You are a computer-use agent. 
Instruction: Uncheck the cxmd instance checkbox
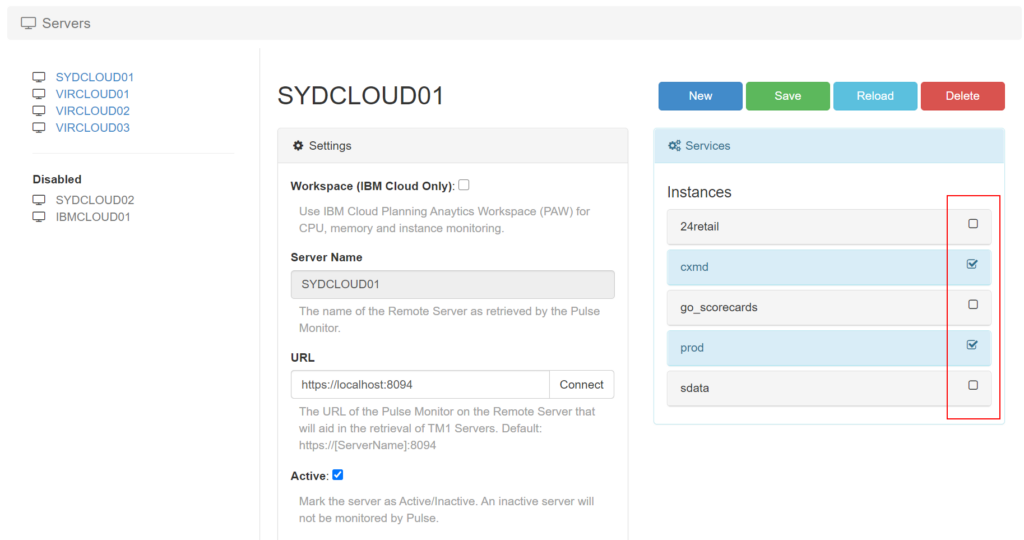[972, 265]
